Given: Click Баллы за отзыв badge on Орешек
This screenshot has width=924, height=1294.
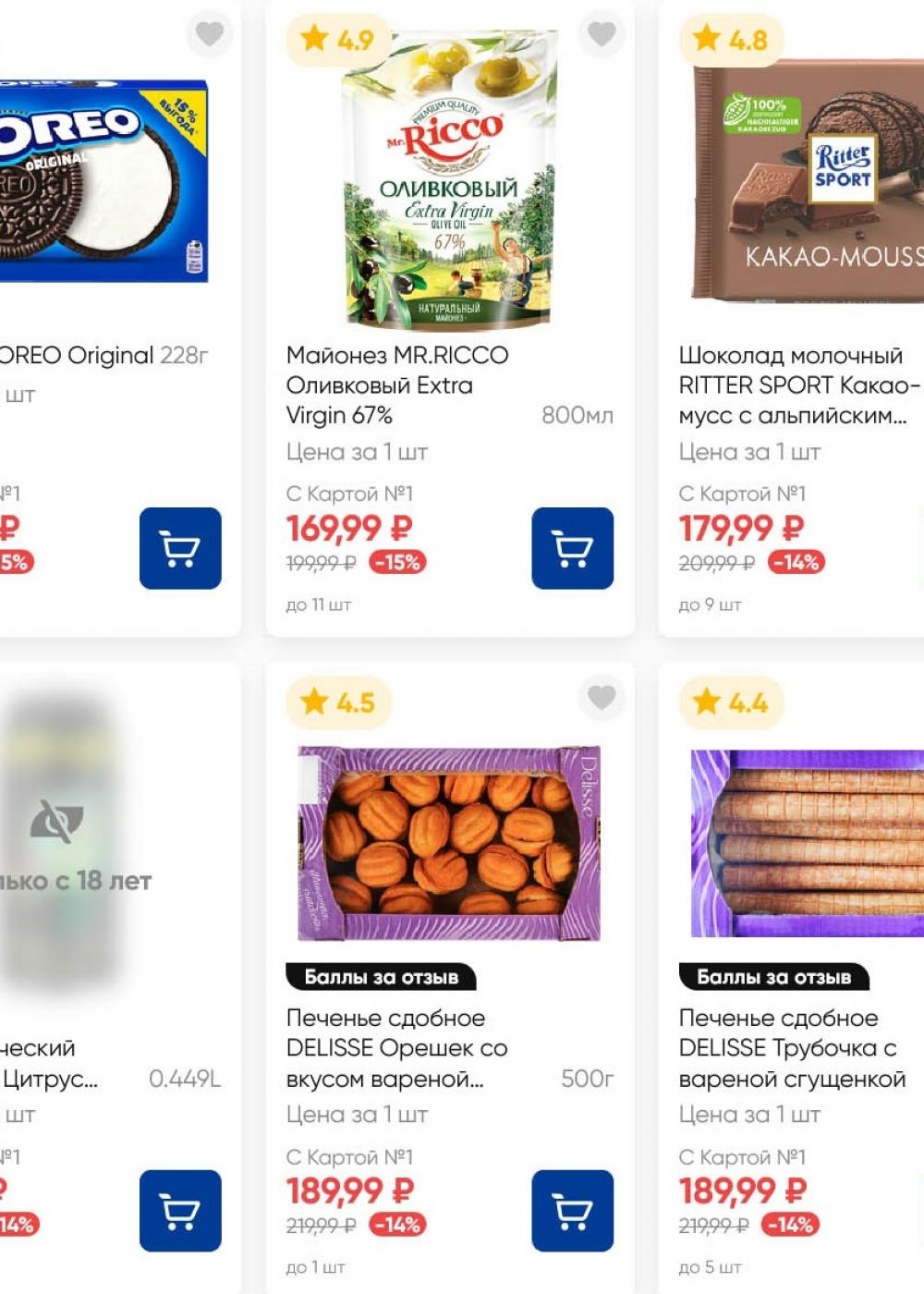Looking at the screenshot, I should [x=381, y=977].
